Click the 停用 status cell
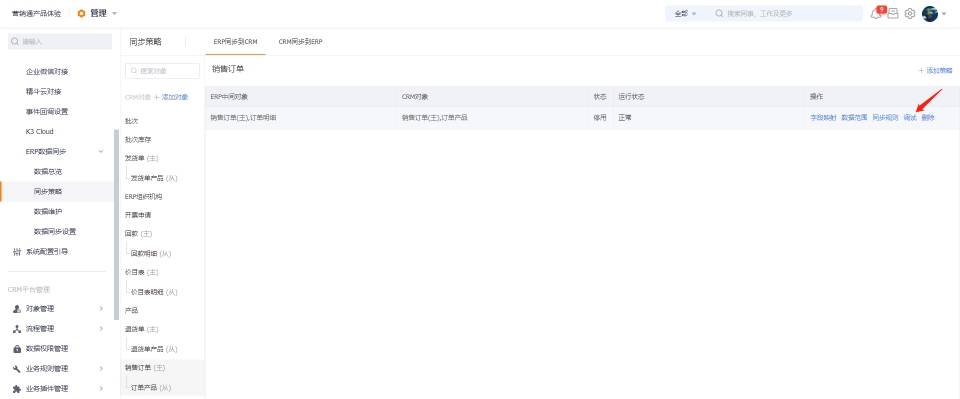The width and height of the screenshot is (960, 399). [599, 117]
